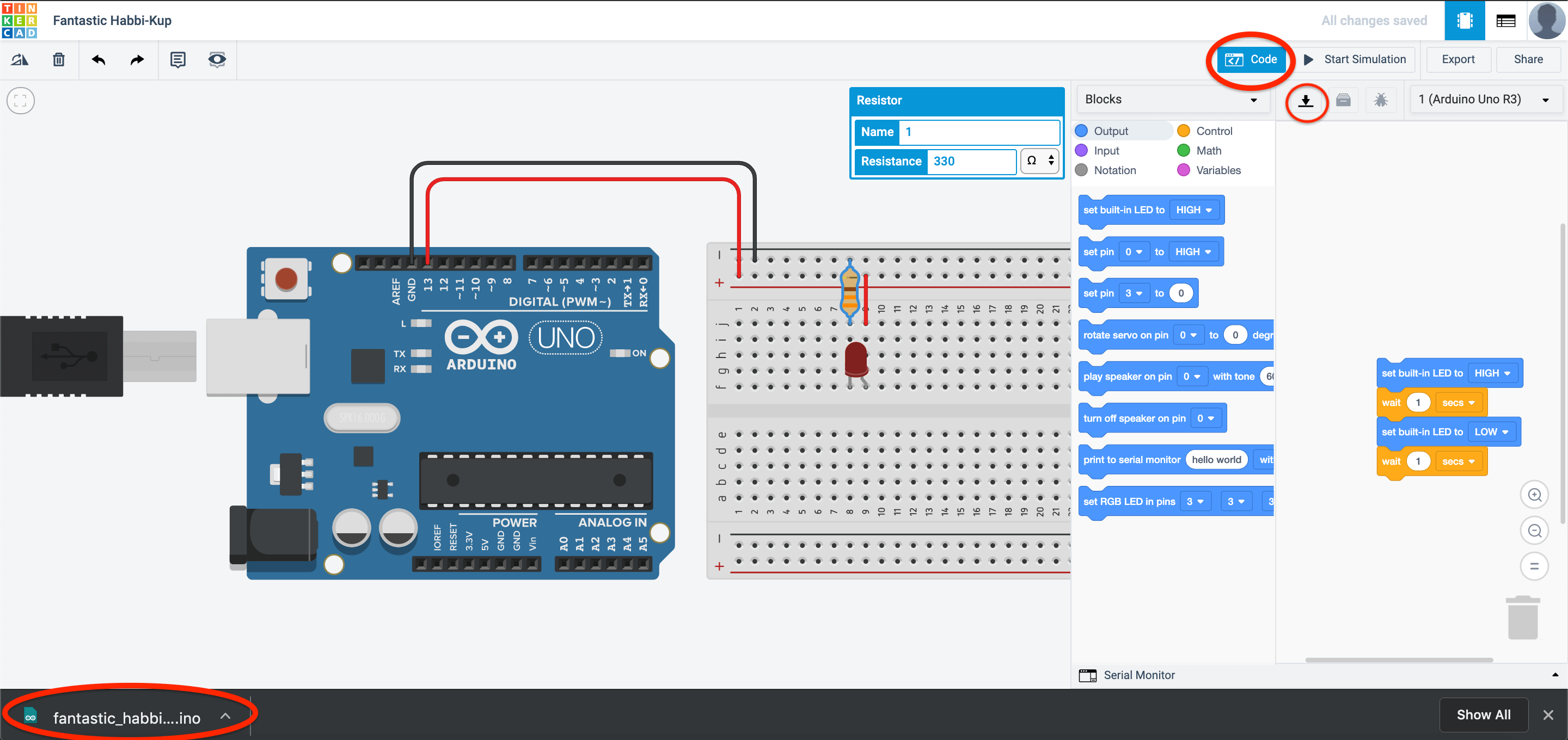Click the download code arrow icon
This screenshot has height=740, width=1568.
pyautogui.click(x=1306, y=101)
